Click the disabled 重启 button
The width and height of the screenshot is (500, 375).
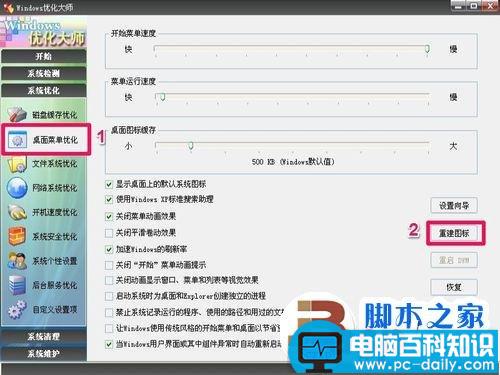coord(454,260)
